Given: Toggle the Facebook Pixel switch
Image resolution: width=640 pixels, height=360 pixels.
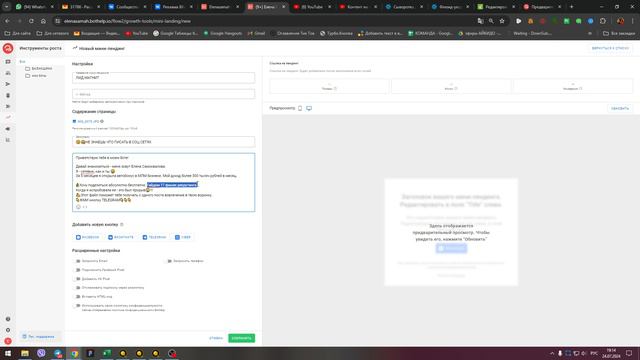Looking at the screenshot, I should (77, 270).
